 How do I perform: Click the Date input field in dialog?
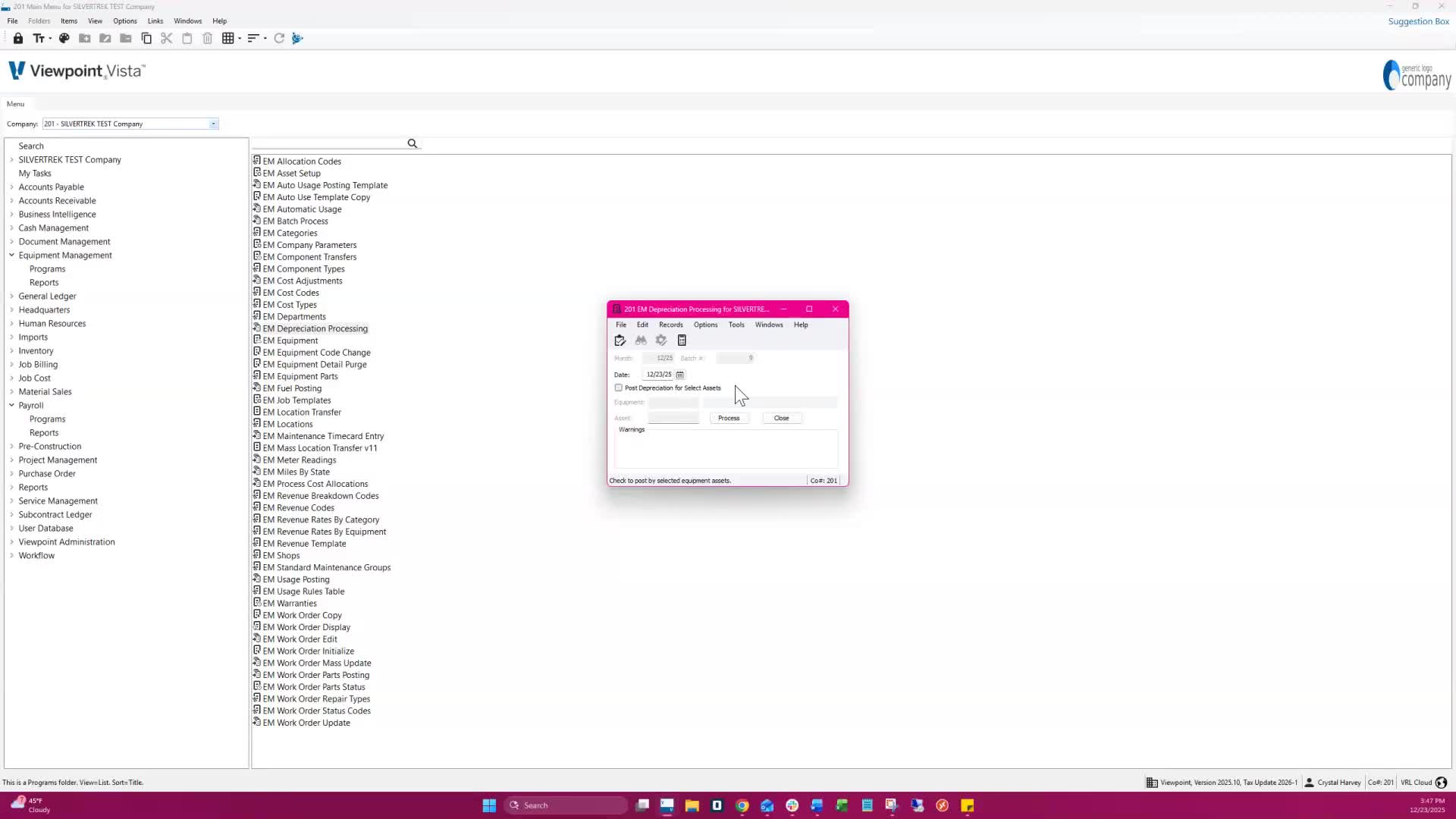point(658,375)
